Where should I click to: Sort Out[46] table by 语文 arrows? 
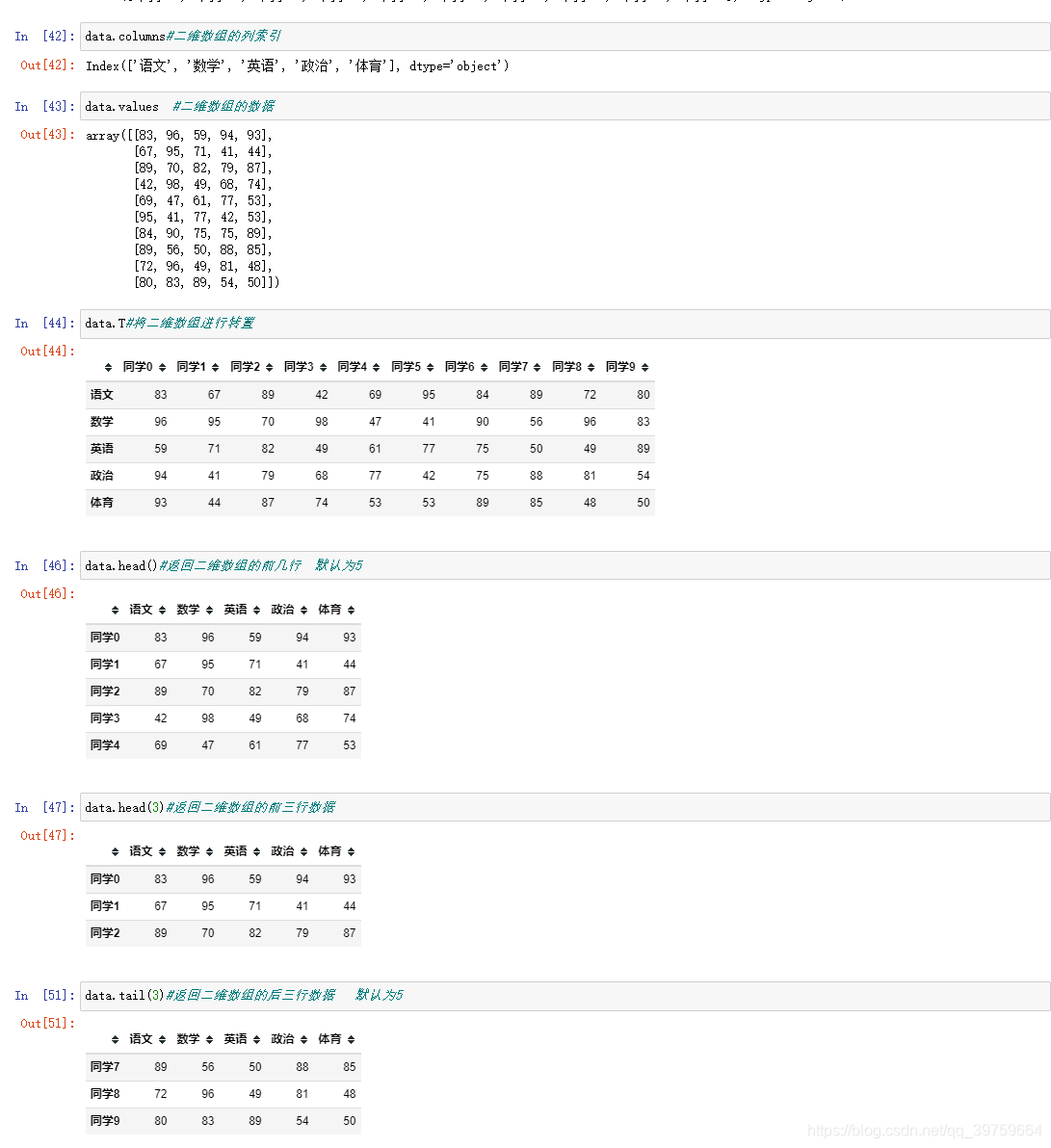pos(162,610)
